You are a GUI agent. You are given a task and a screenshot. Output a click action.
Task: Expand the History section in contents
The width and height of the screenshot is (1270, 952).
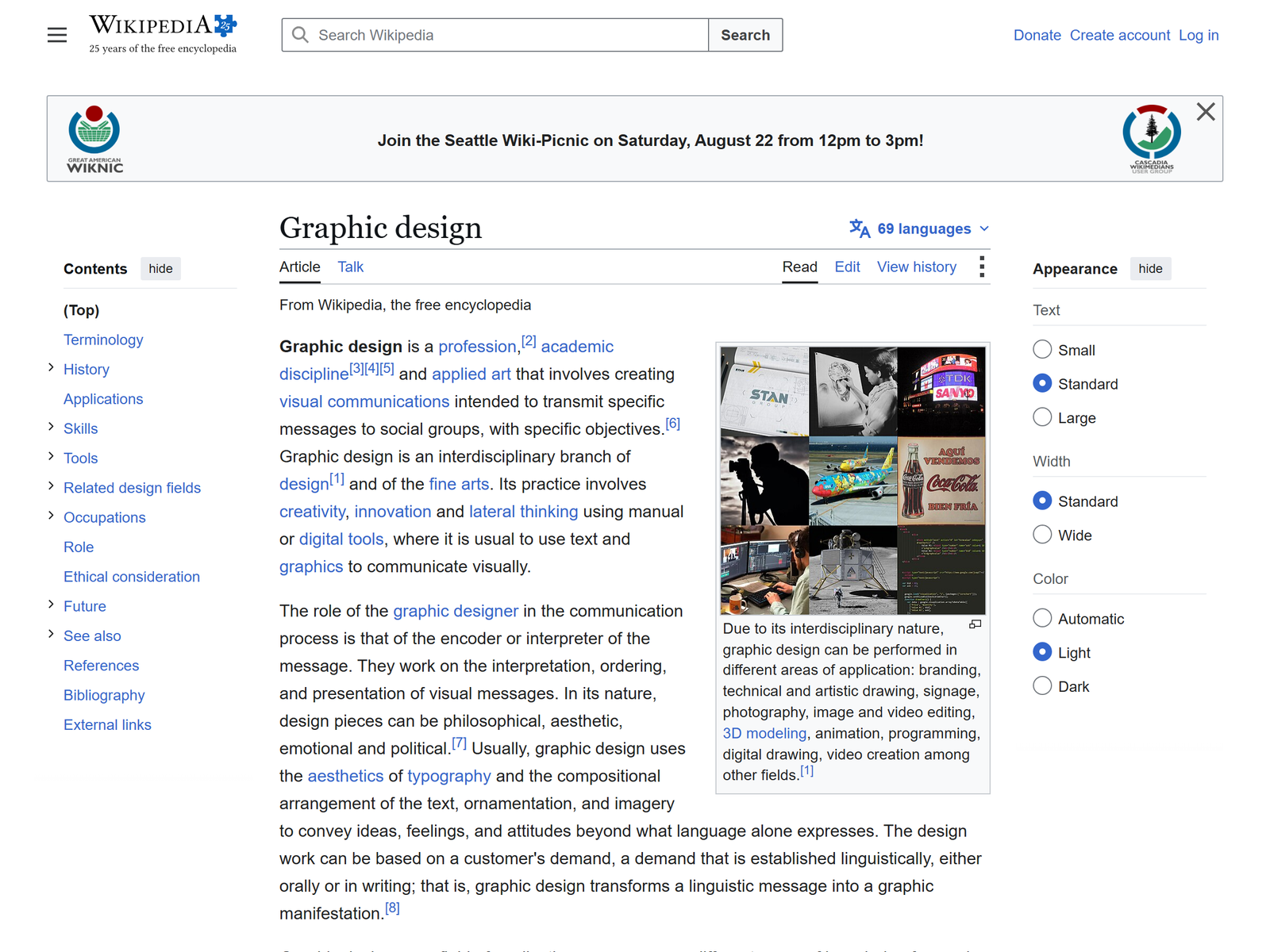pyautogui.click(x=51, y=367)
